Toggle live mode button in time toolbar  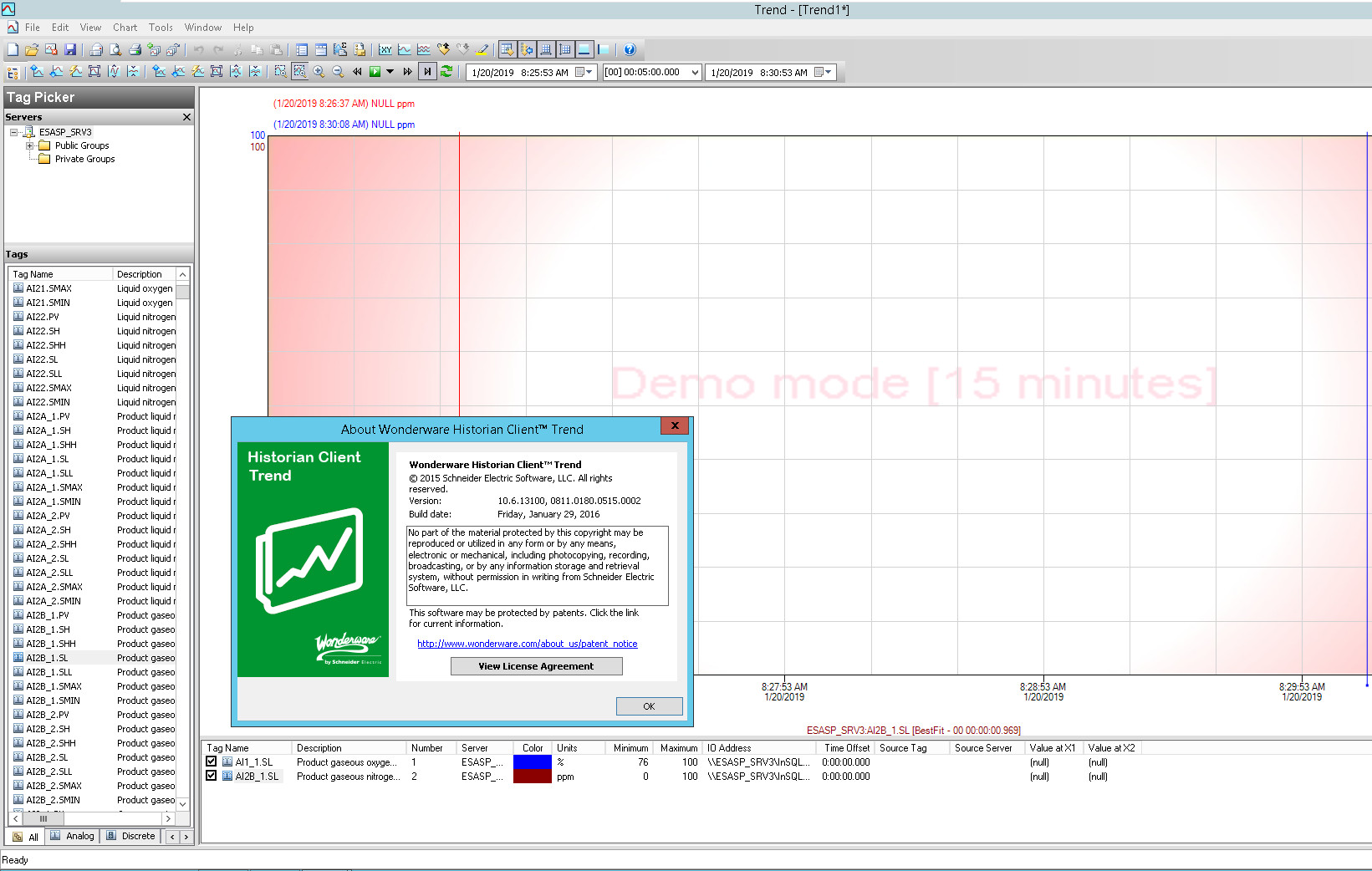[427, 71]
